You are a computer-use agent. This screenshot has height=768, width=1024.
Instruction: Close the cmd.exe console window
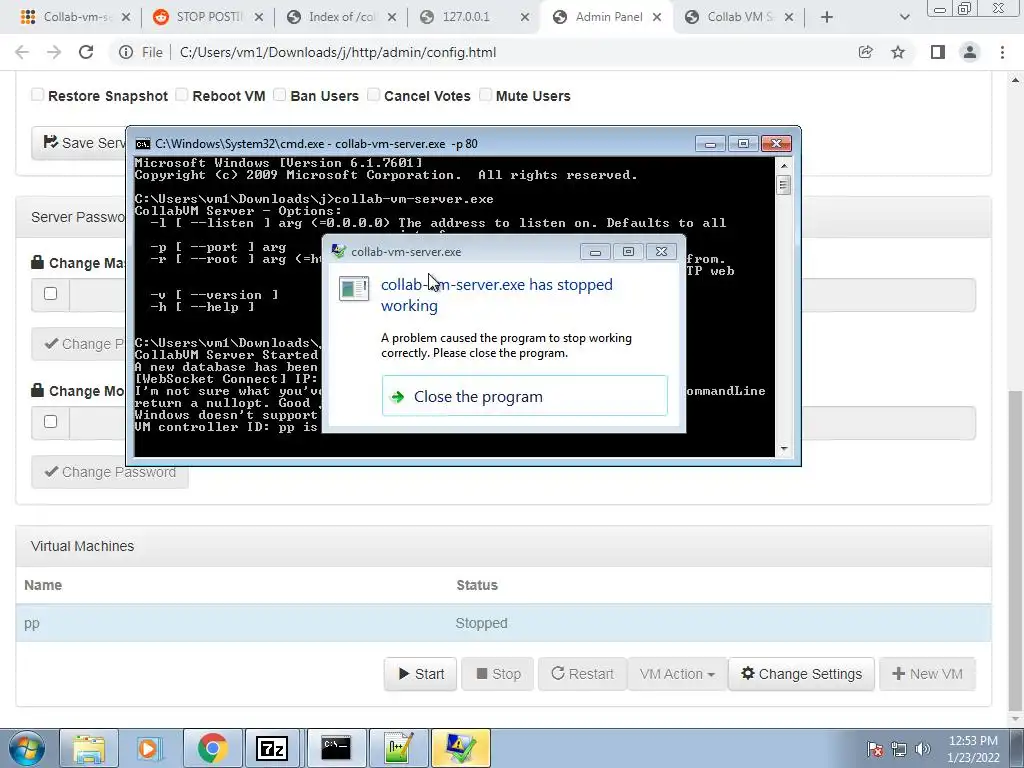[x=776, y=144]
